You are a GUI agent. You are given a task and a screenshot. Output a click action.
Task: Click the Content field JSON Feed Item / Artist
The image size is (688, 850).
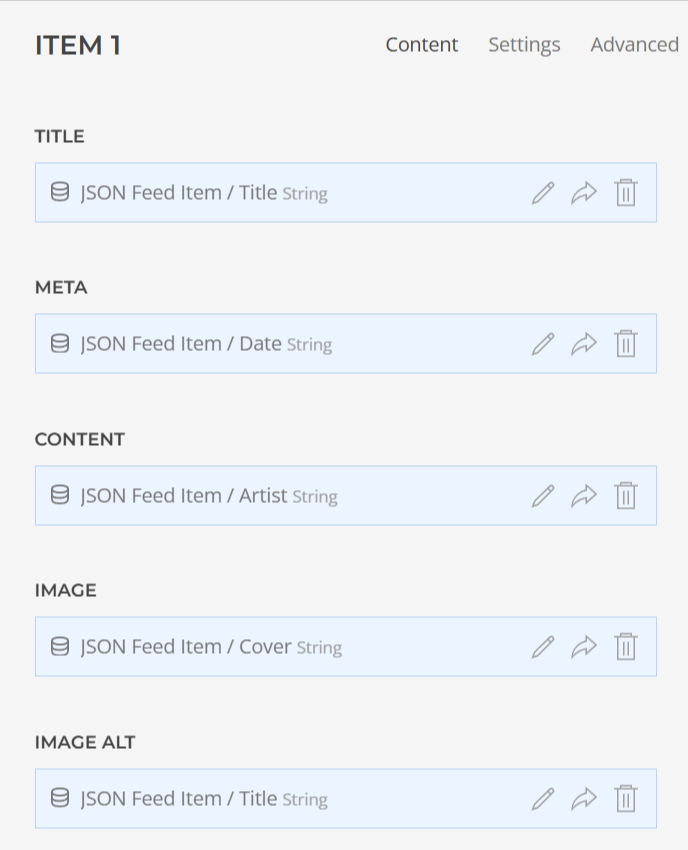pyautogui.click(x=208, y=496)
